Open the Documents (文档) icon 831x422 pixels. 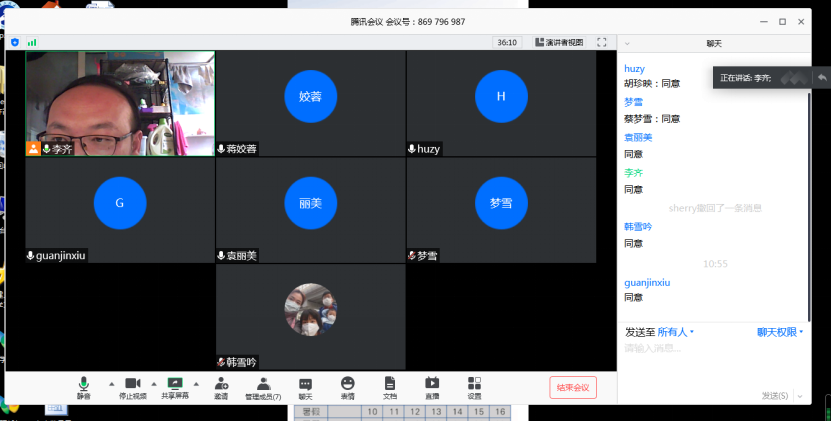[390, 386]
